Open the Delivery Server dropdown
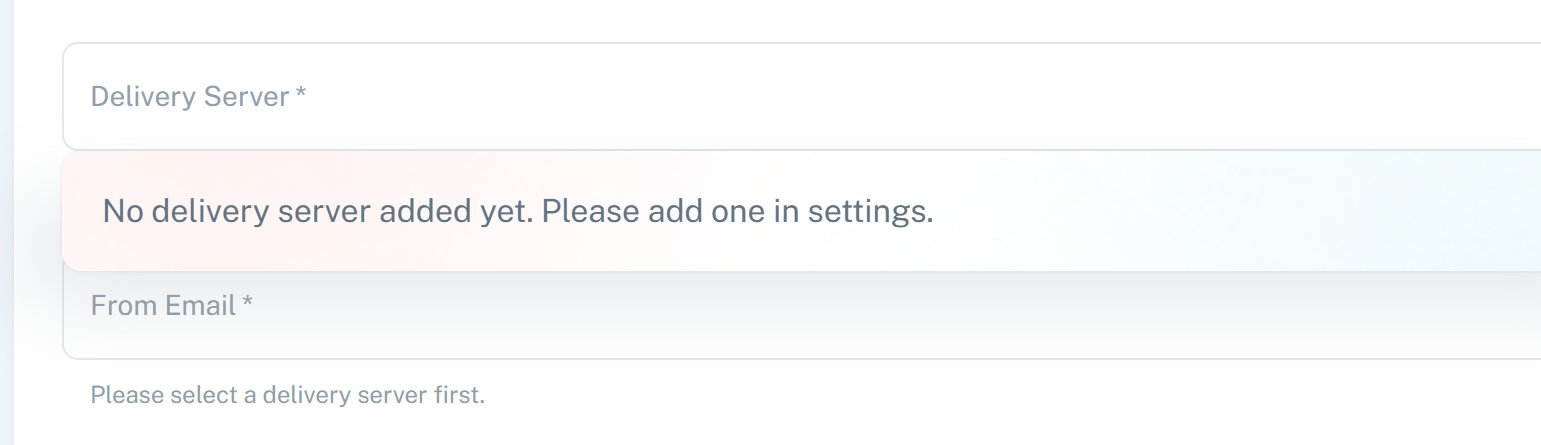 [x=801, y=96]
